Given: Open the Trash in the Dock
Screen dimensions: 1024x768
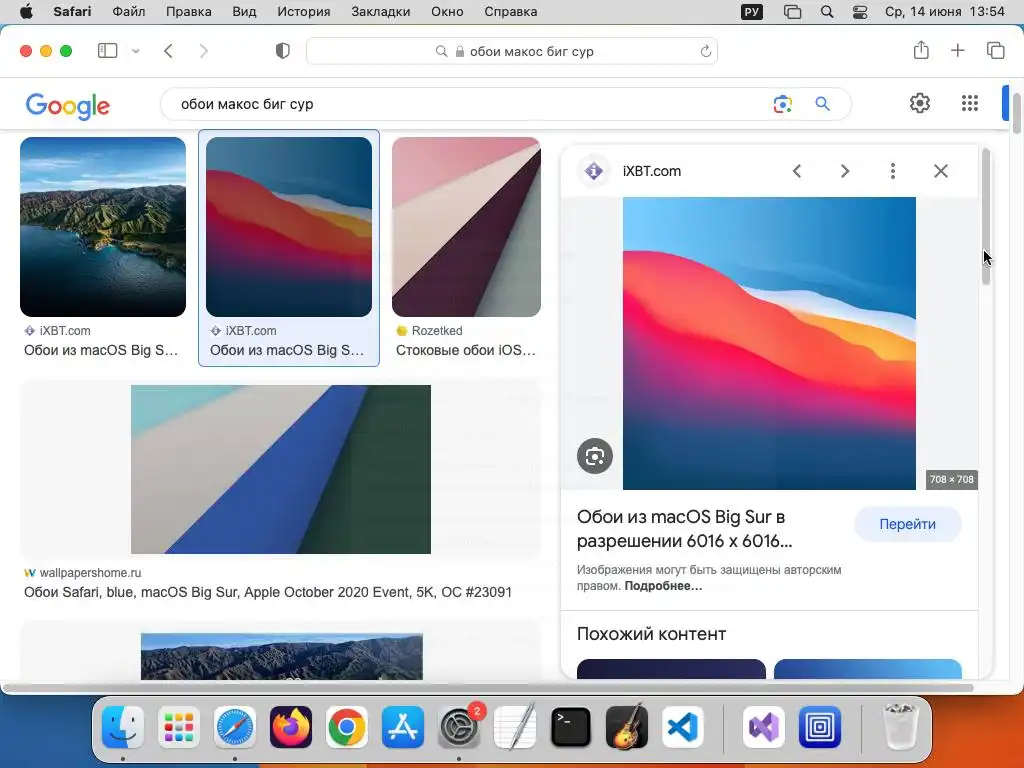Looking at the screenshot, I should (x=901, y=727).
